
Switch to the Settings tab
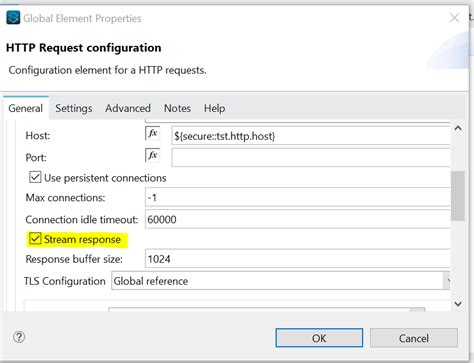click(74, 108)
